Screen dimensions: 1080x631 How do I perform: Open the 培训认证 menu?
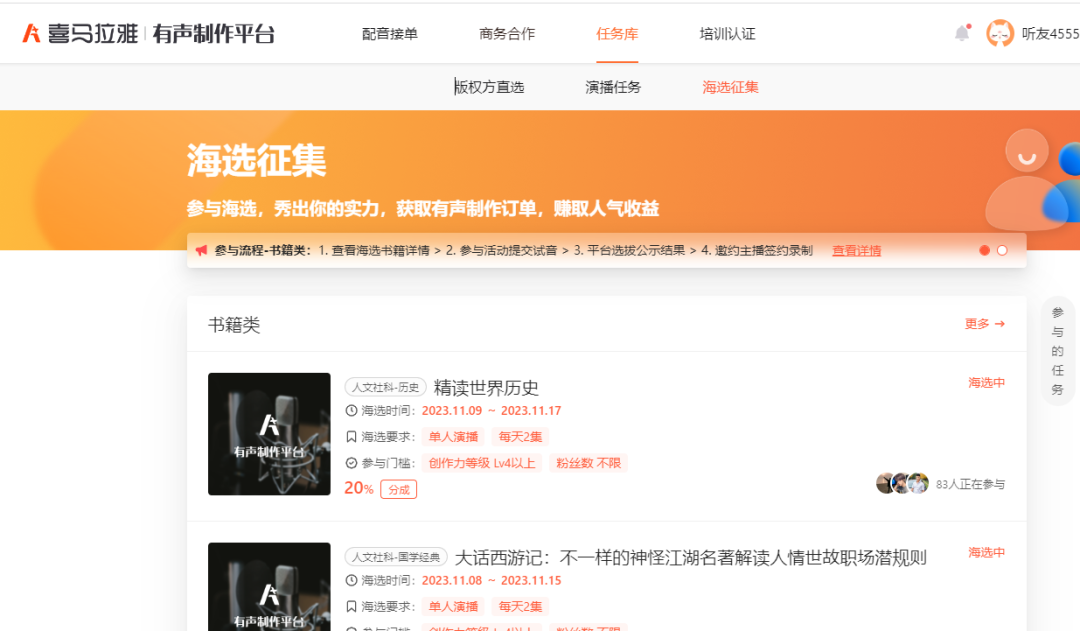727,34
